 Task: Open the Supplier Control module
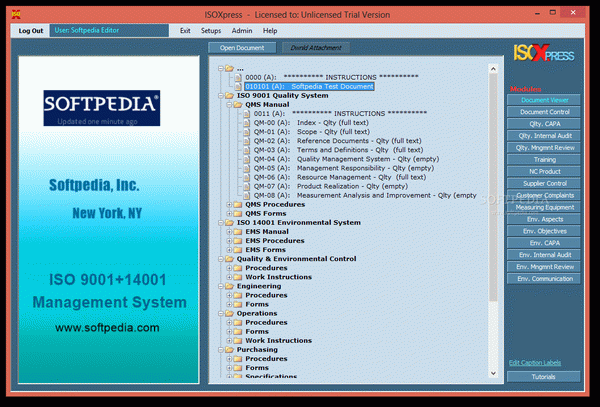pos(544,183)
